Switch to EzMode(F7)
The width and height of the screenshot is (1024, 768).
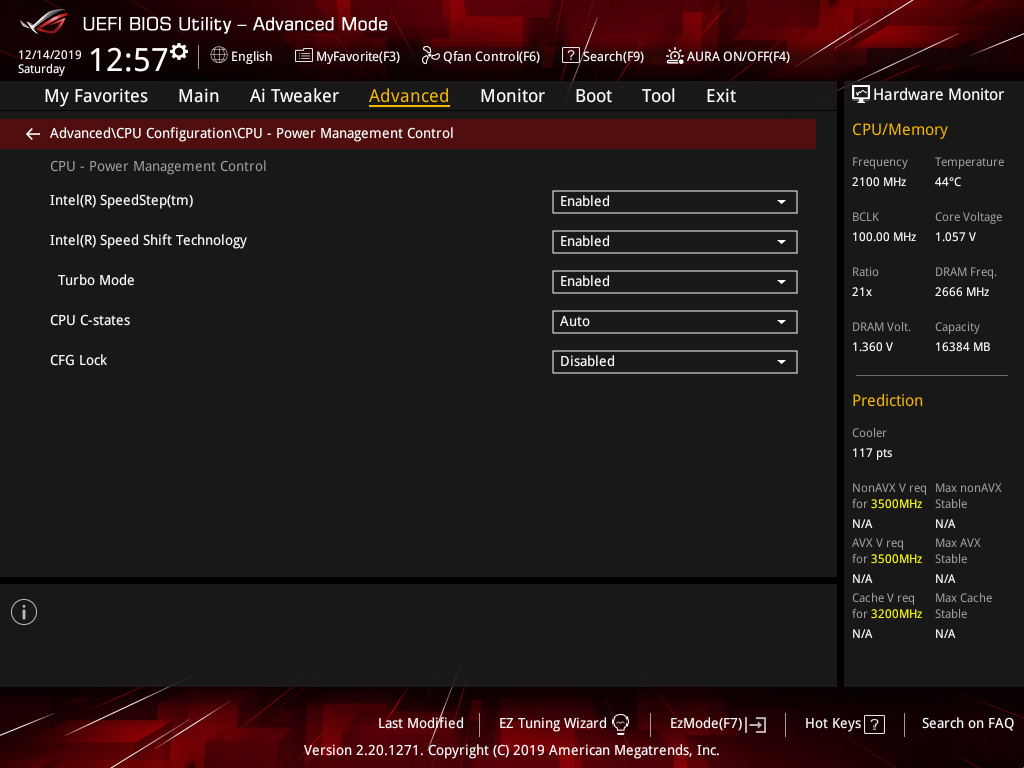[718, 724]
